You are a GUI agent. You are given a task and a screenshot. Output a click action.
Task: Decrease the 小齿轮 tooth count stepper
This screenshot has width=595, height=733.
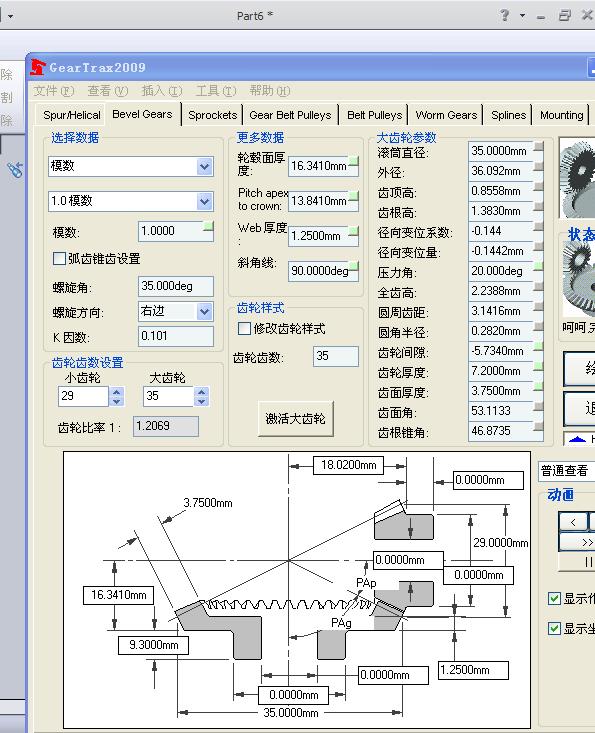pyautogui.click(x=117, y=401)
